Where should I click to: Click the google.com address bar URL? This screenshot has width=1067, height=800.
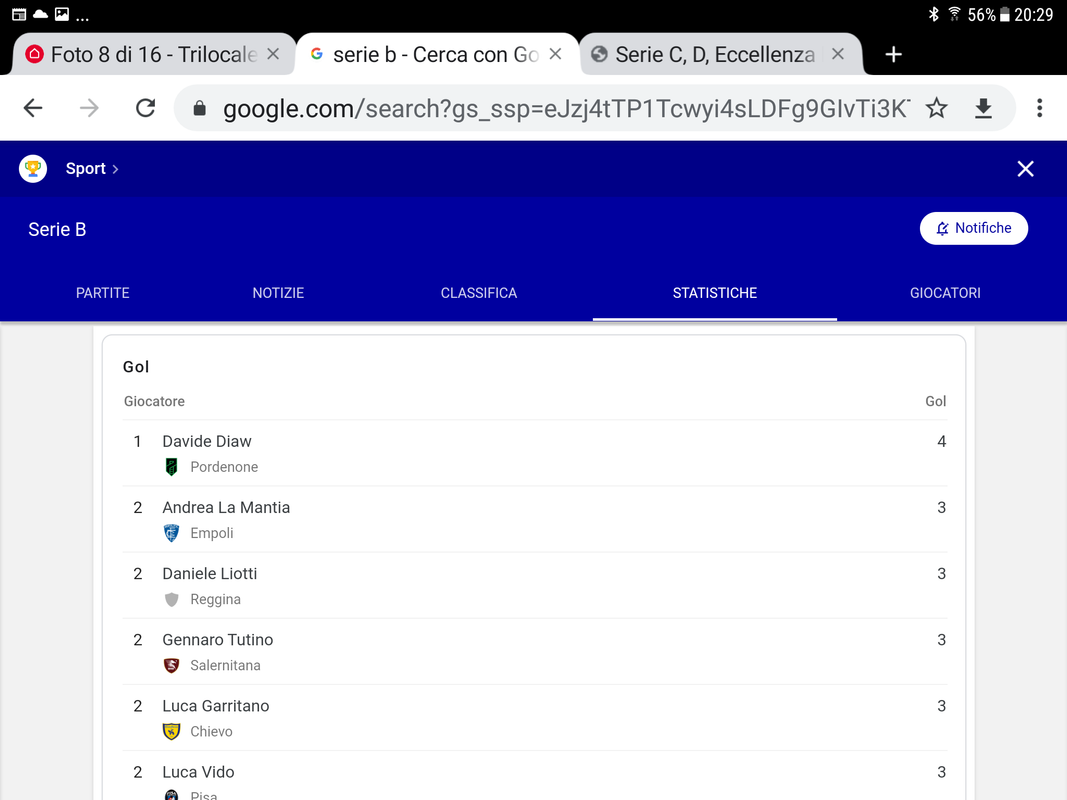[x=566, y=109]
